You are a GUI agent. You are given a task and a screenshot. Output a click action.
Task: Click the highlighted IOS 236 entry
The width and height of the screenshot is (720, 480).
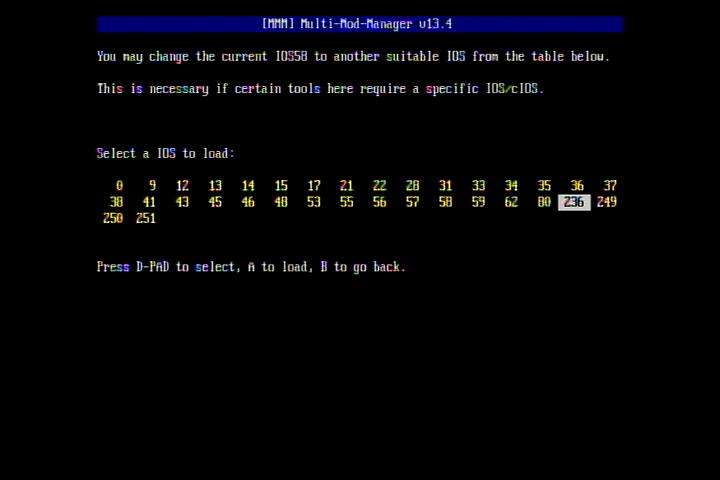[574, 202]
